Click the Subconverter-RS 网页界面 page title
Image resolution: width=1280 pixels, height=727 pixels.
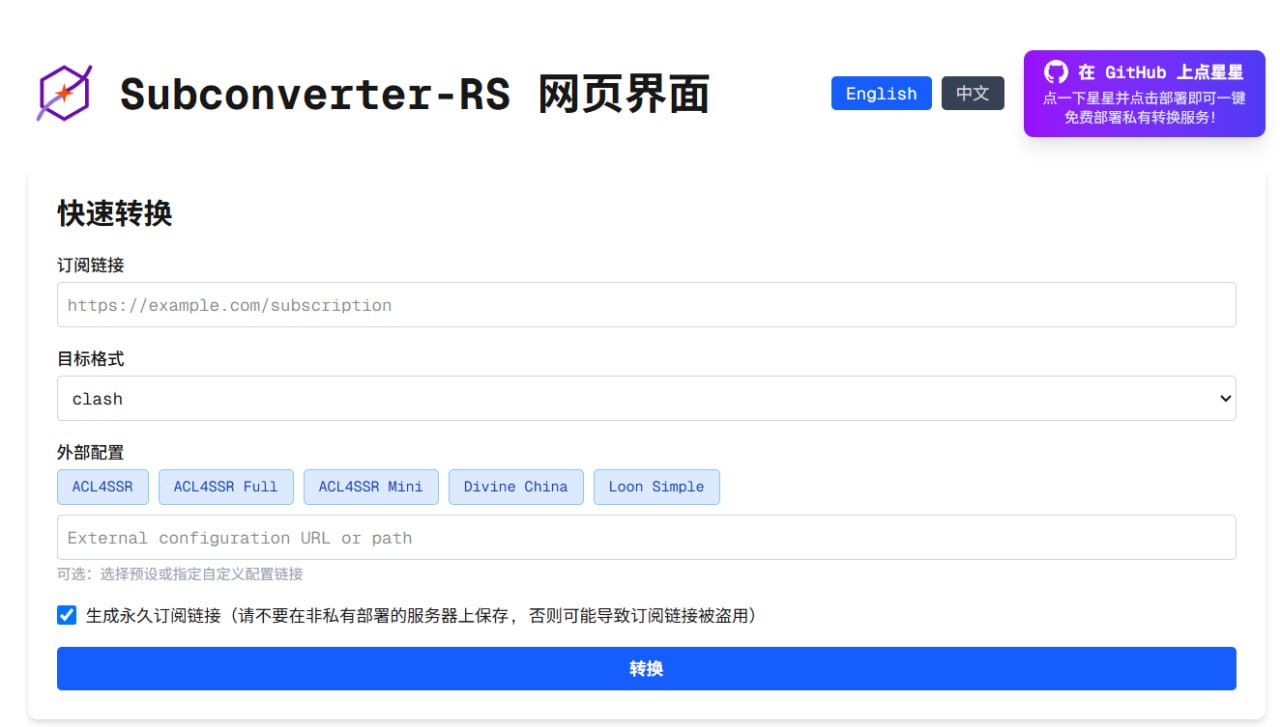click(415, 94)
